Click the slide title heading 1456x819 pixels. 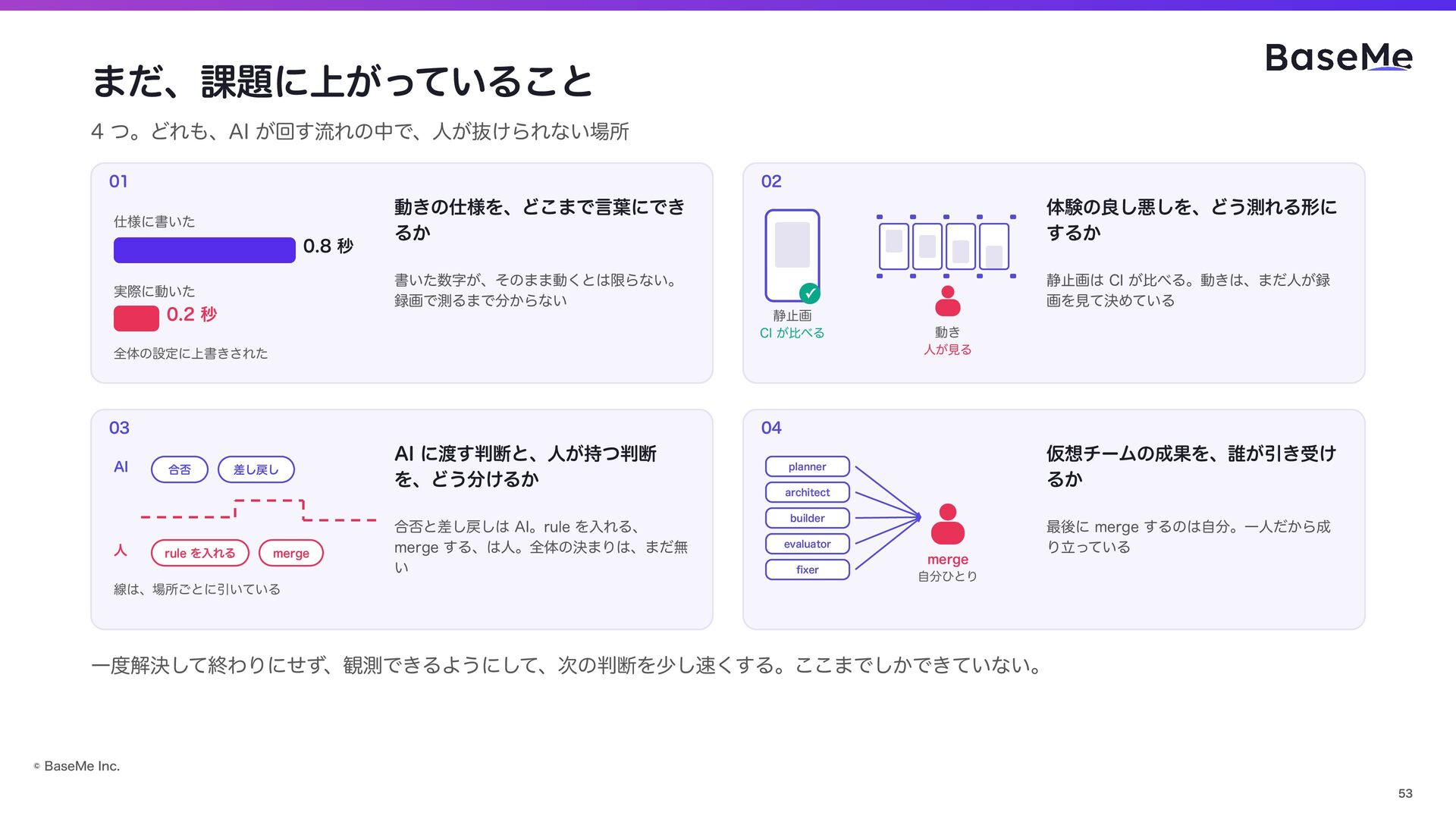[x=342, y=81]
